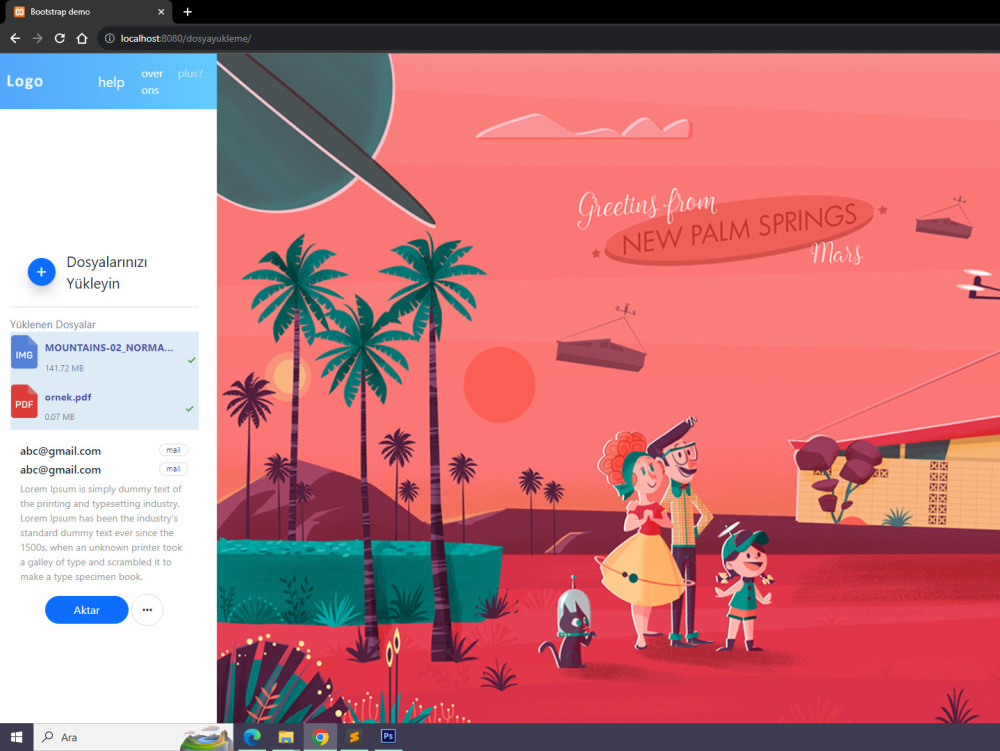Open the over ons menu item
Viewport: 1000px width, 751px height.
coord(152,82)
